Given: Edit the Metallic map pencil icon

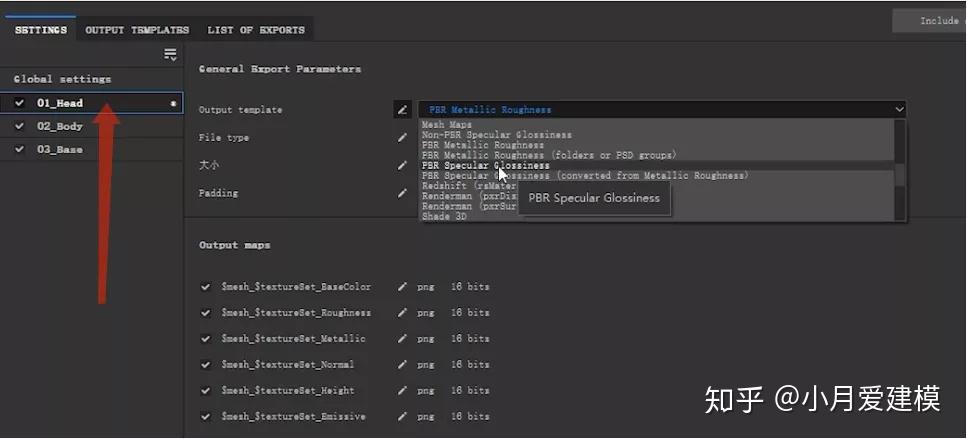Looking at the screenshot, I should tap(402, 339).
